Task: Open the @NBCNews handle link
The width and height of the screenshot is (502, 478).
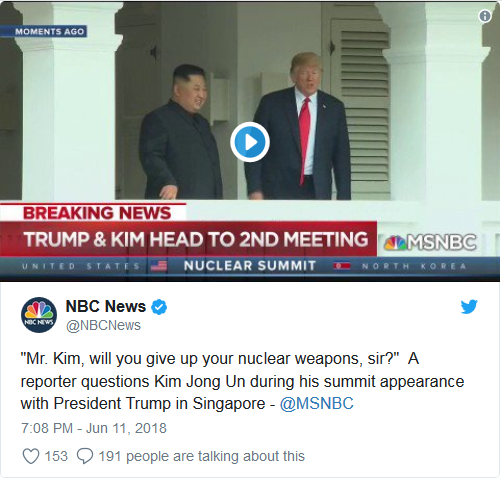Action: tap(103, 326)
